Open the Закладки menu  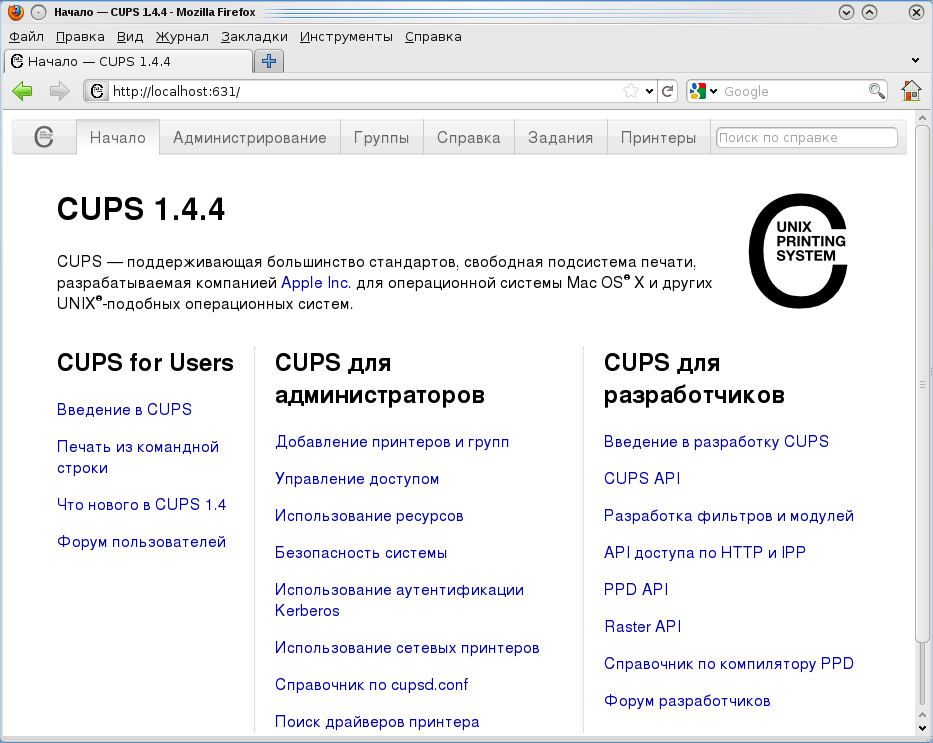coord(254,37)
